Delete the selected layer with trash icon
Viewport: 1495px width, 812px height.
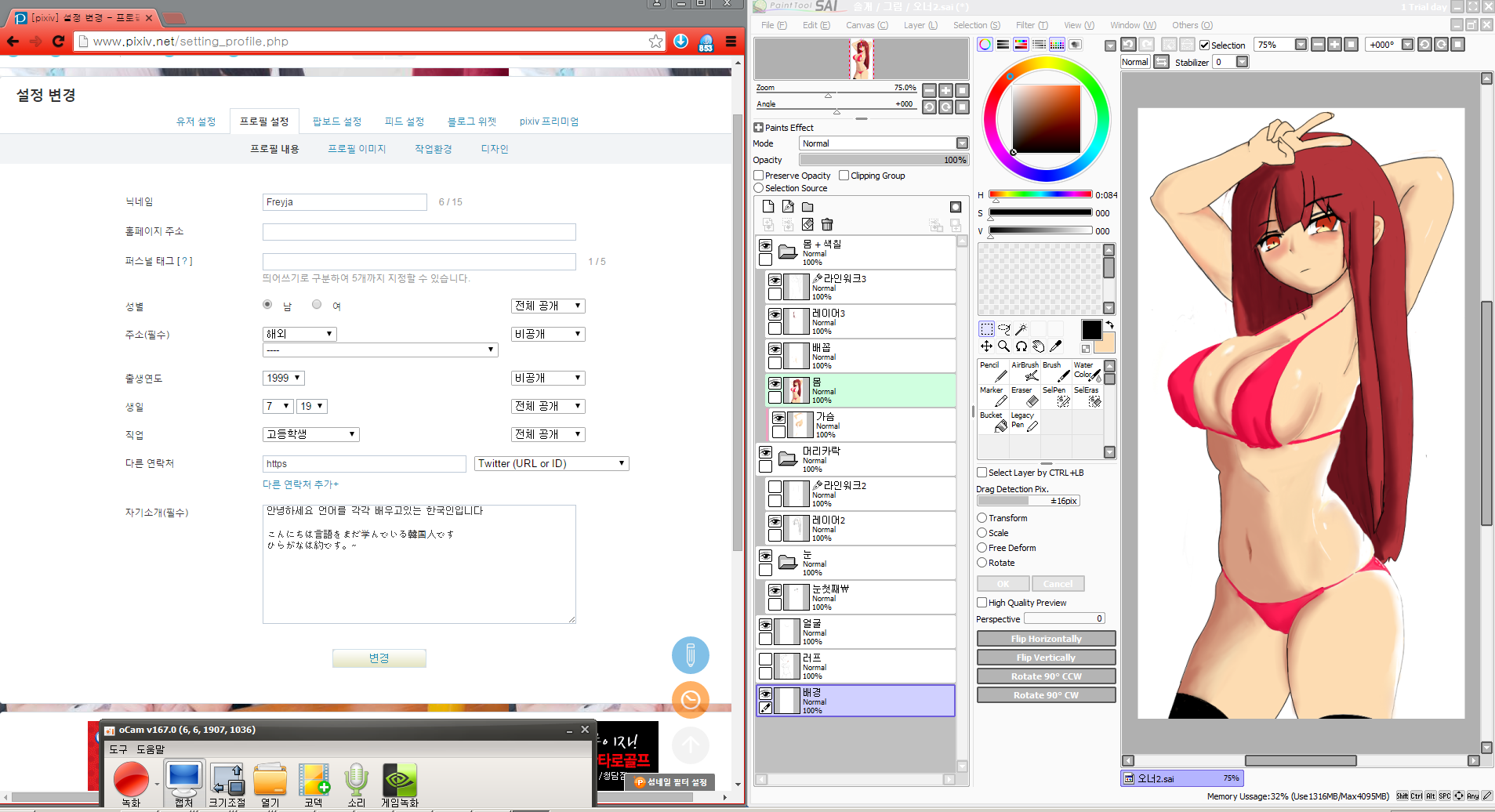pyautogui.click(x=827, y=225)
